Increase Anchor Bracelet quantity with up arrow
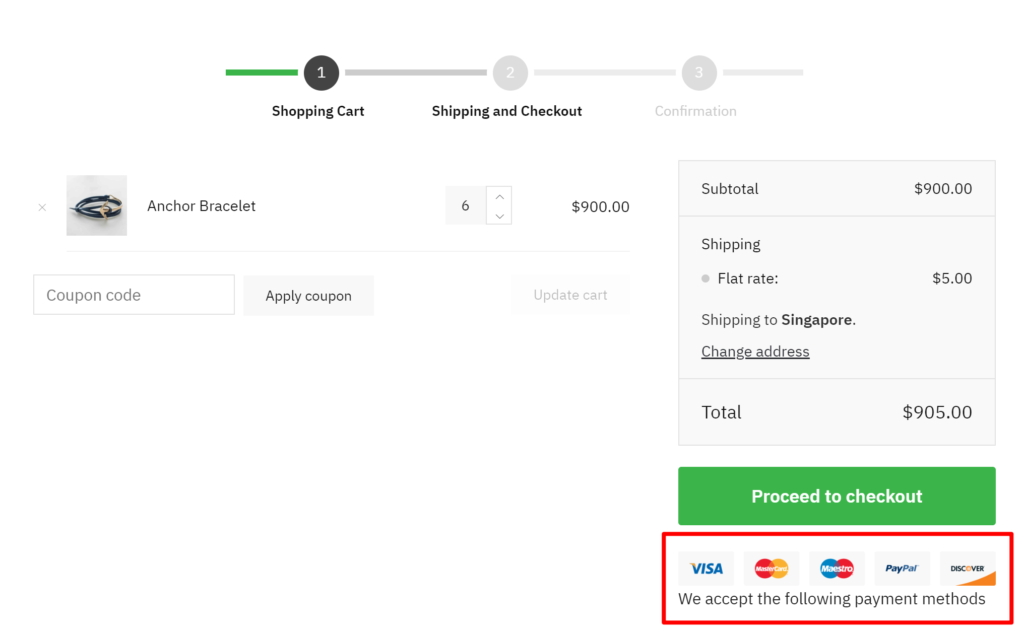This screenshot has height=631, width=1024. pyautogui.click(x=499, y=196)
